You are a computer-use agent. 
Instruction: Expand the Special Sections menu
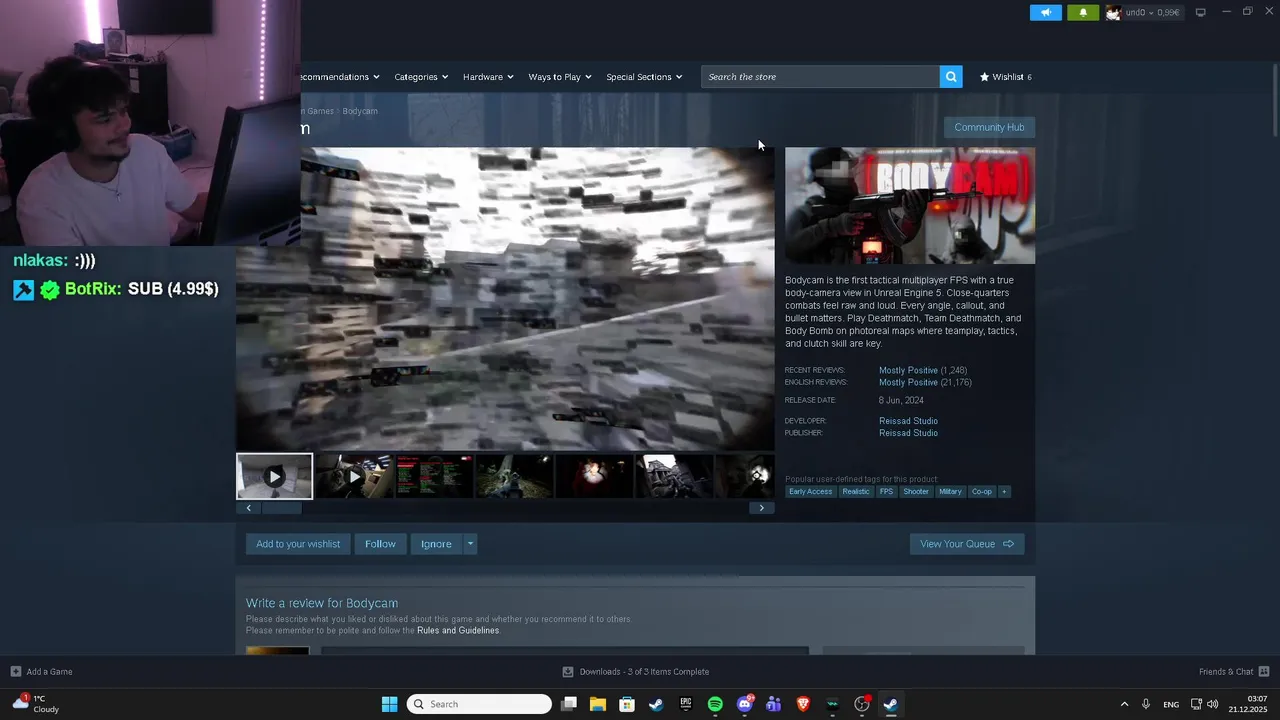644,77
